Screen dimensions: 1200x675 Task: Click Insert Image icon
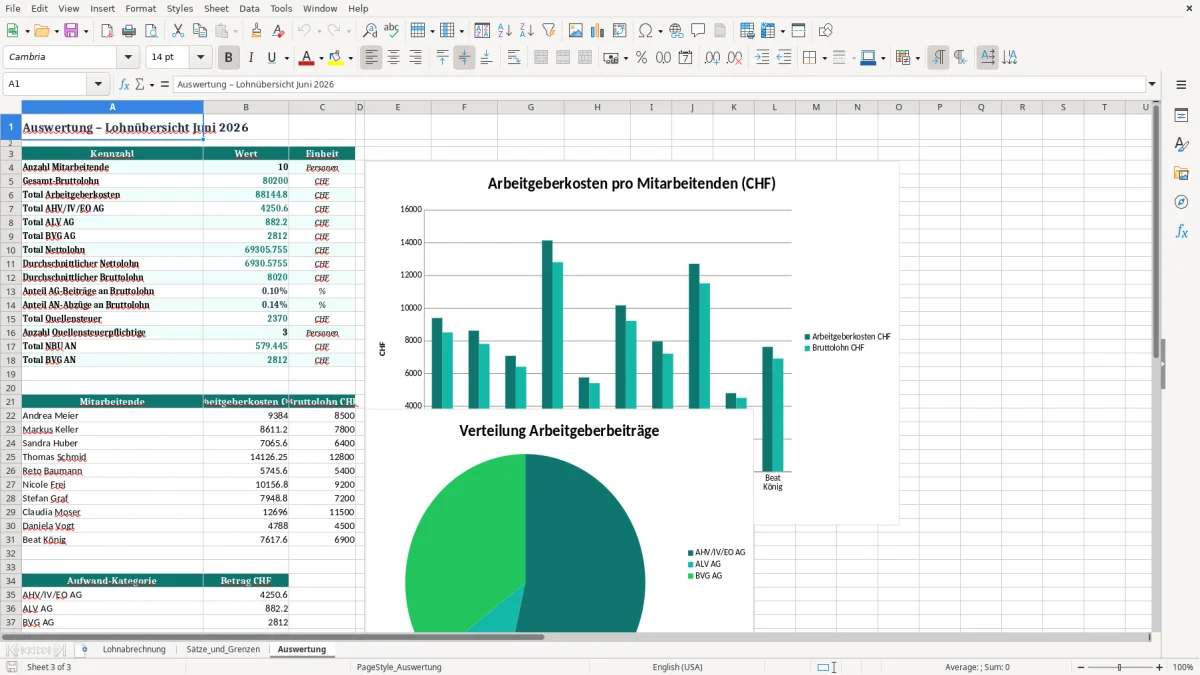[x=576, y=31]
